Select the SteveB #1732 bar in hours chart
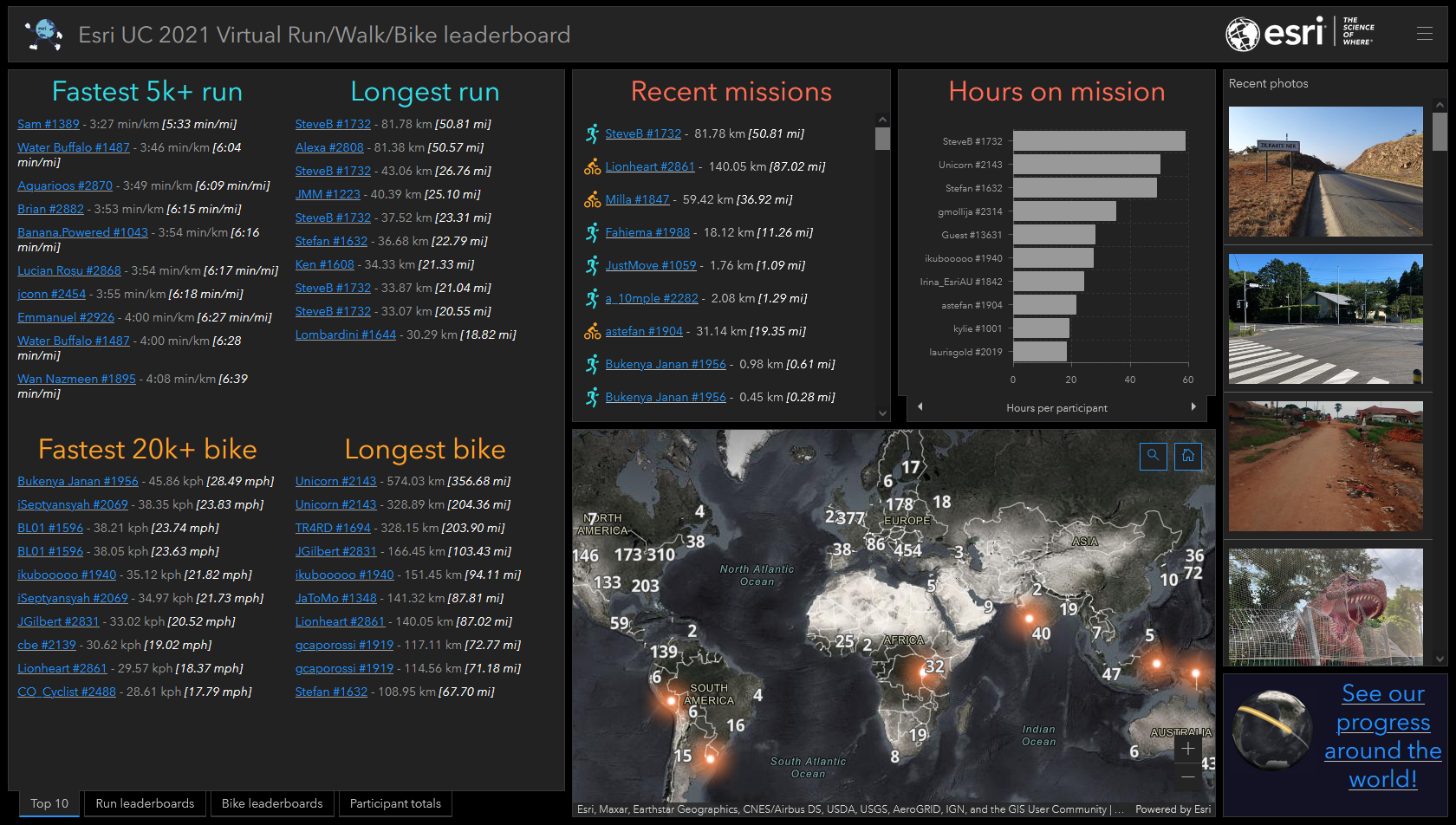Image resolution: width=1456 pixels, height=825 pixels. [x=1099, y=141]
